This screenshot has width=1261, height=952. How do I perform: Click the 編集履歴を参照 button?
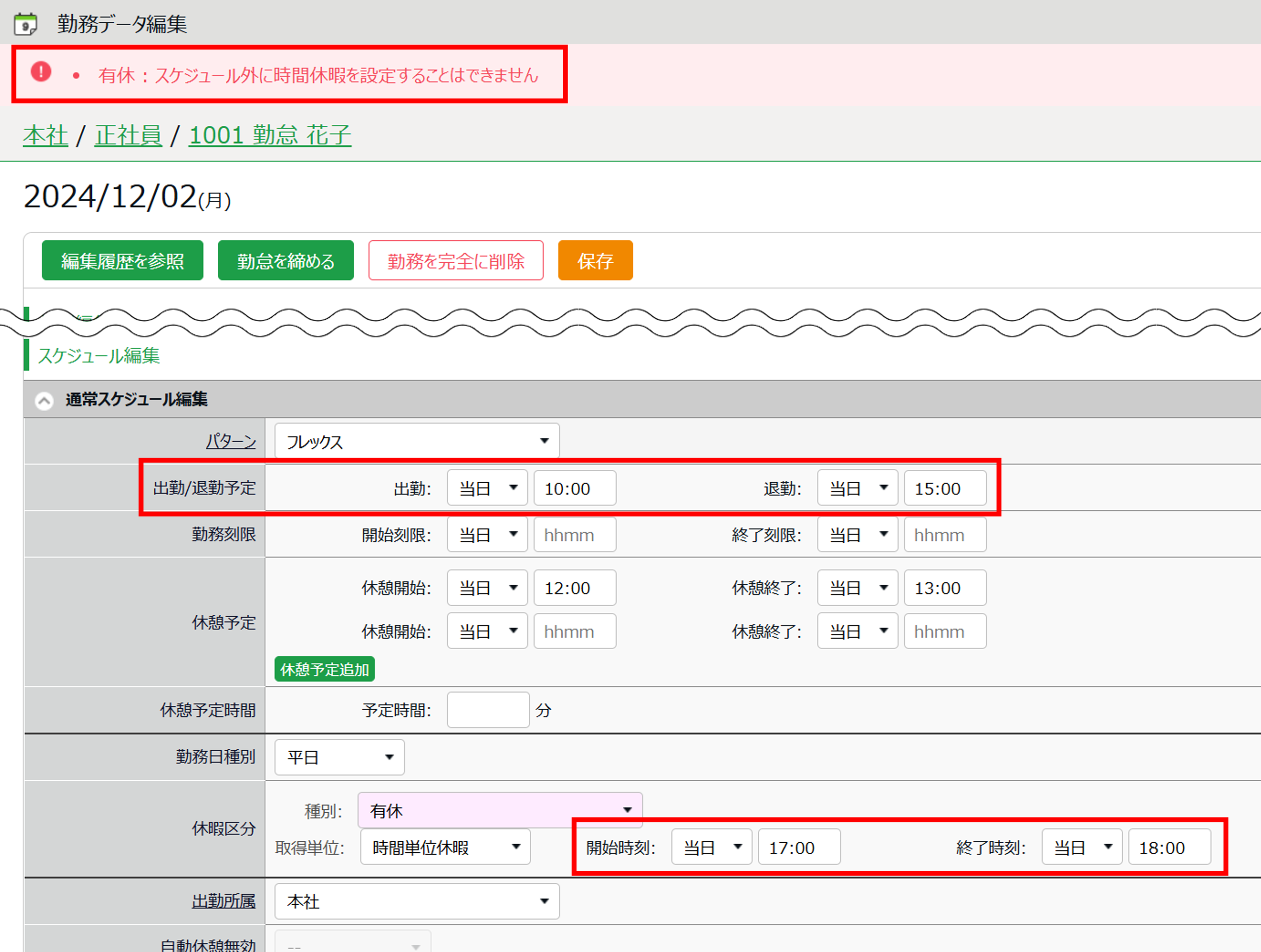tap(122, 261)
